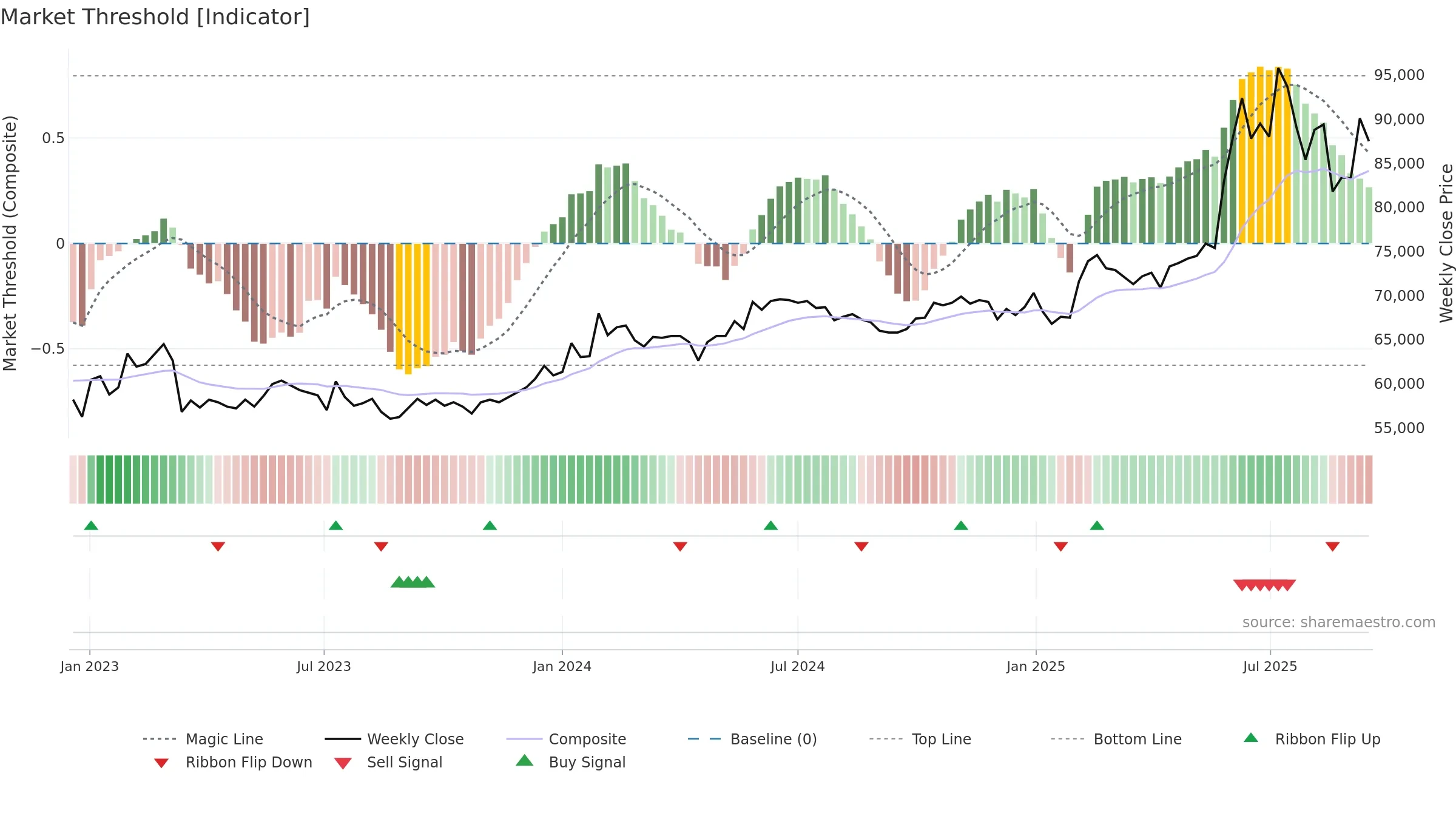This screenshot has height=819, width=1456.
Task: Click the last ribbon flip down marker after Jul 2025
Action: (x=1333, y=546)
